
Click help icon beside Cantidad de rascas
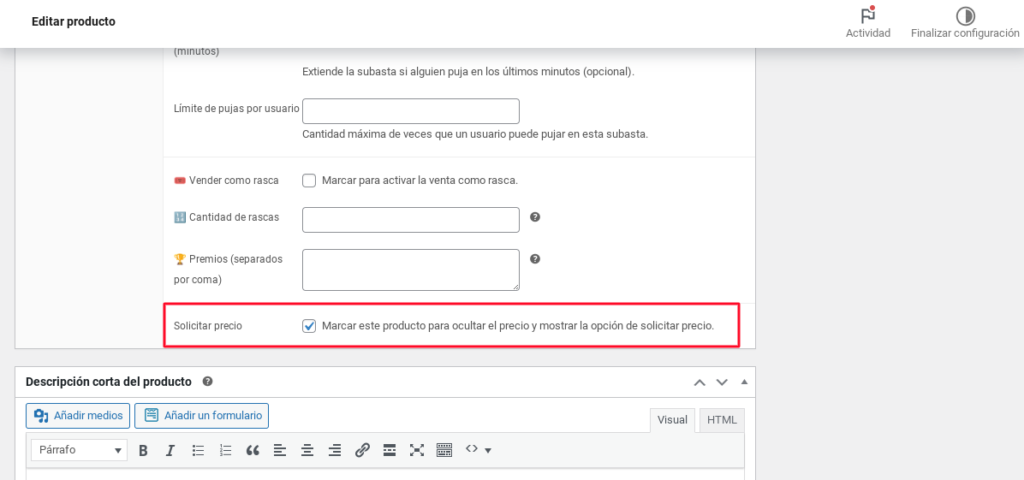(535, 217)
